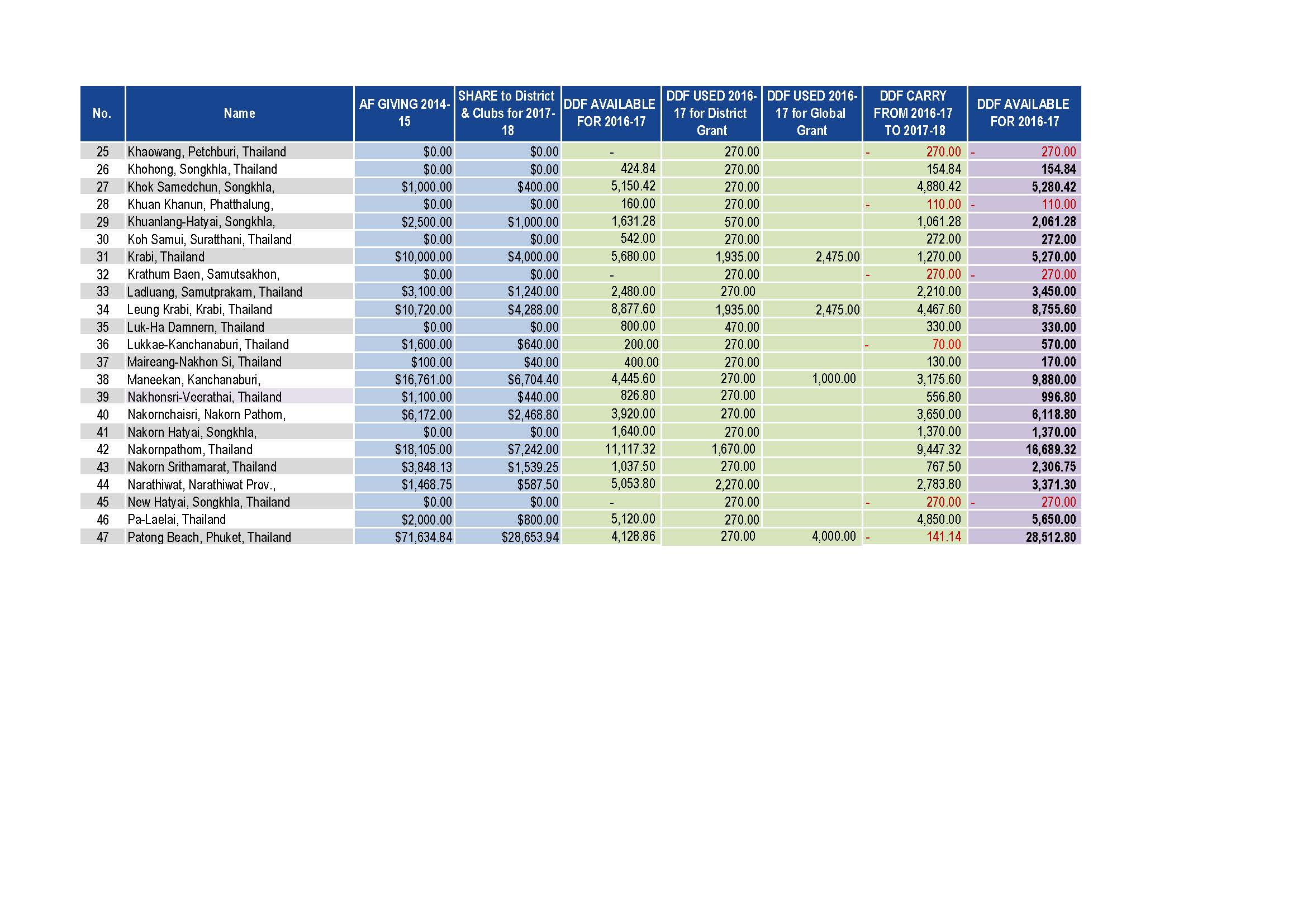Click "New Hatyai, Songkhla, Thailand"
The height and width of the screenshot is (924, 1307).
point(208,502)
